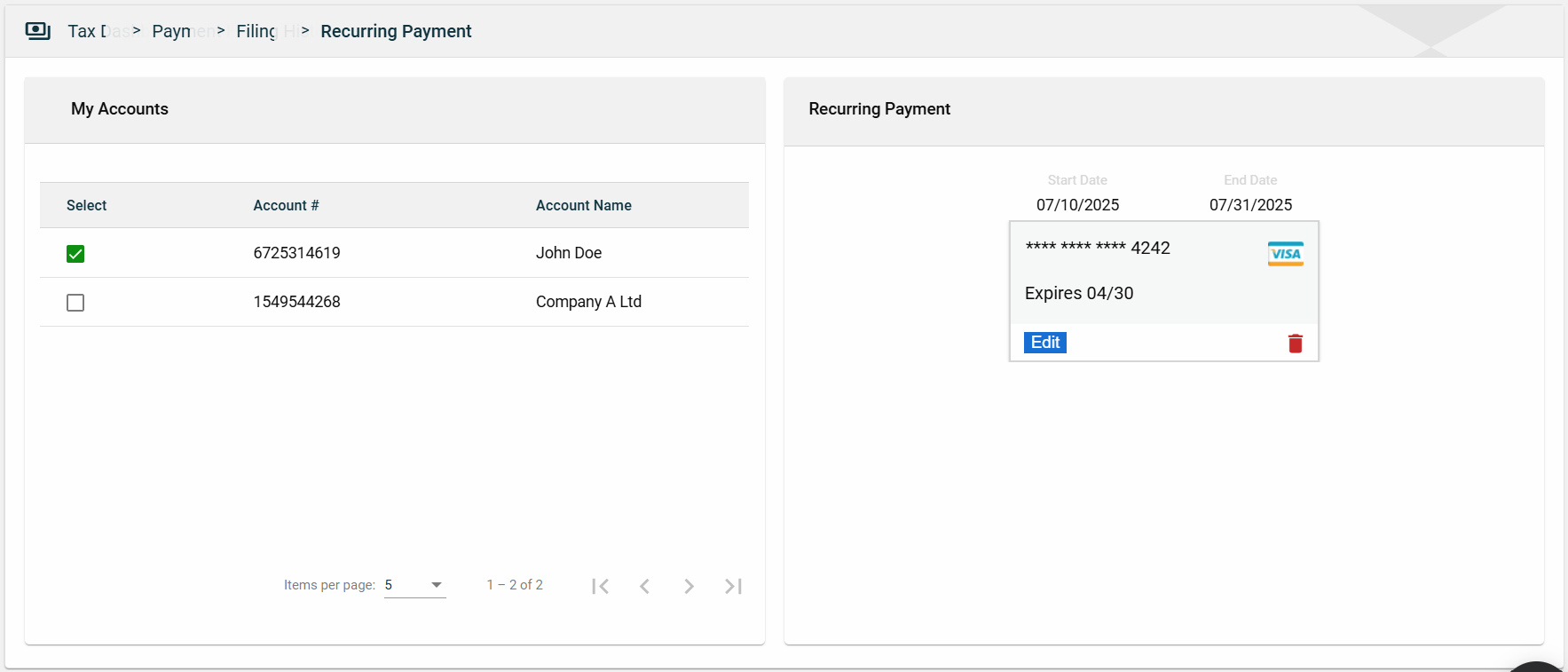
Task: Open the Items per page dropdown
Action: [x=414, y=585]
